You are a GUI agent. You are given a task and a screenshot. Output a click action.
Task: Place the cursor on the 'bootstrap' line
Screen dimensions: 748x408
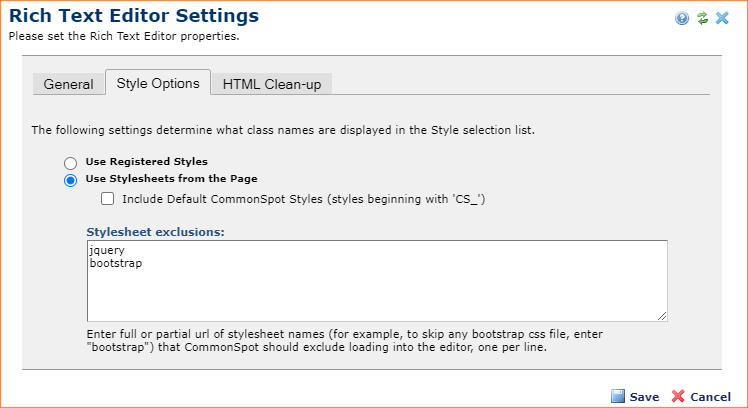(116, 263)
